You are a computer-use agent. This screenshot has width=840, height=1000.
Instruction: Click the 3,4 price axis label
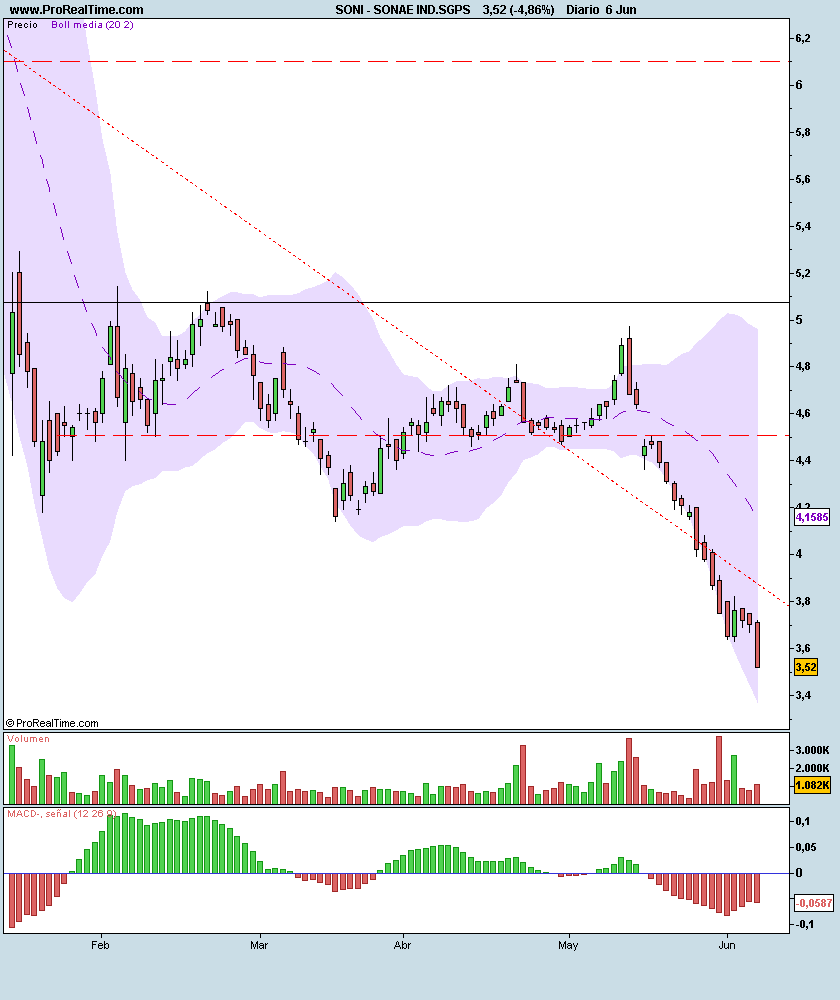802,695
